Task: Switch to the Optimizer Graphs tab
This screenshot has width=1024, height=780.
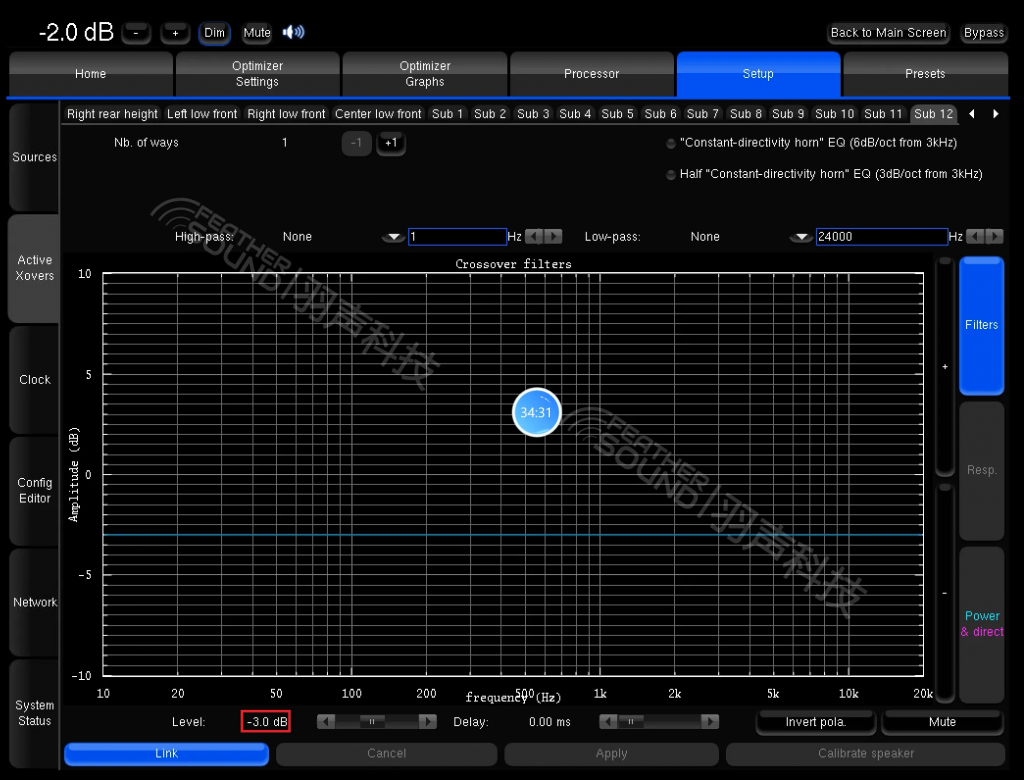Action: 425,74
